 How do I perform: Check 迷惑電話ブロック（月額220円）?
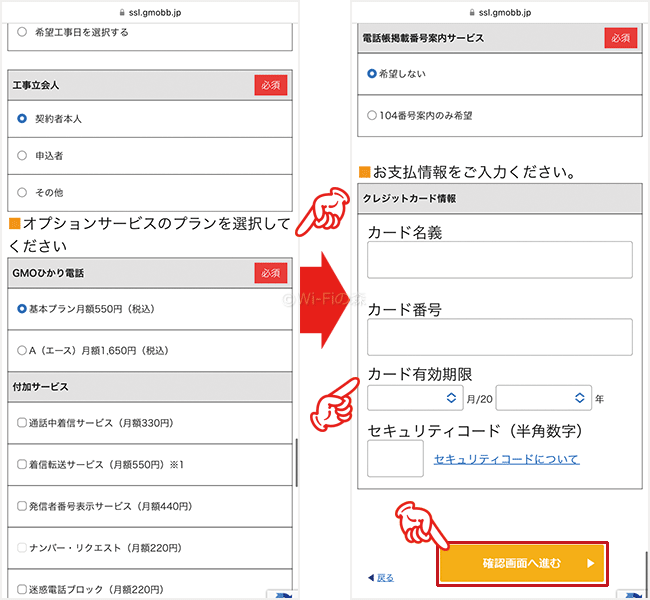[22, 589]
